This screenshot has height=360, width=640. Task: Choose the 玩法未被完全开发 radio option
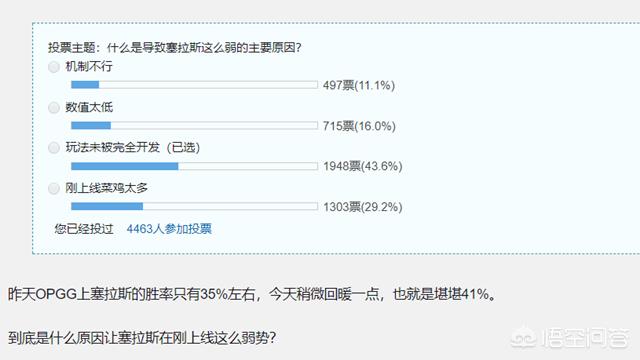pyautogui.click(x=54, y=148)
